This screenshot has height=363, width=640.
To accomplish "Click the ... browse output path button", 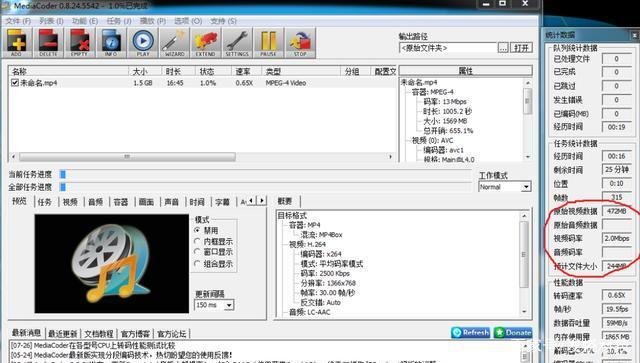I will click(x=503, y=48).
